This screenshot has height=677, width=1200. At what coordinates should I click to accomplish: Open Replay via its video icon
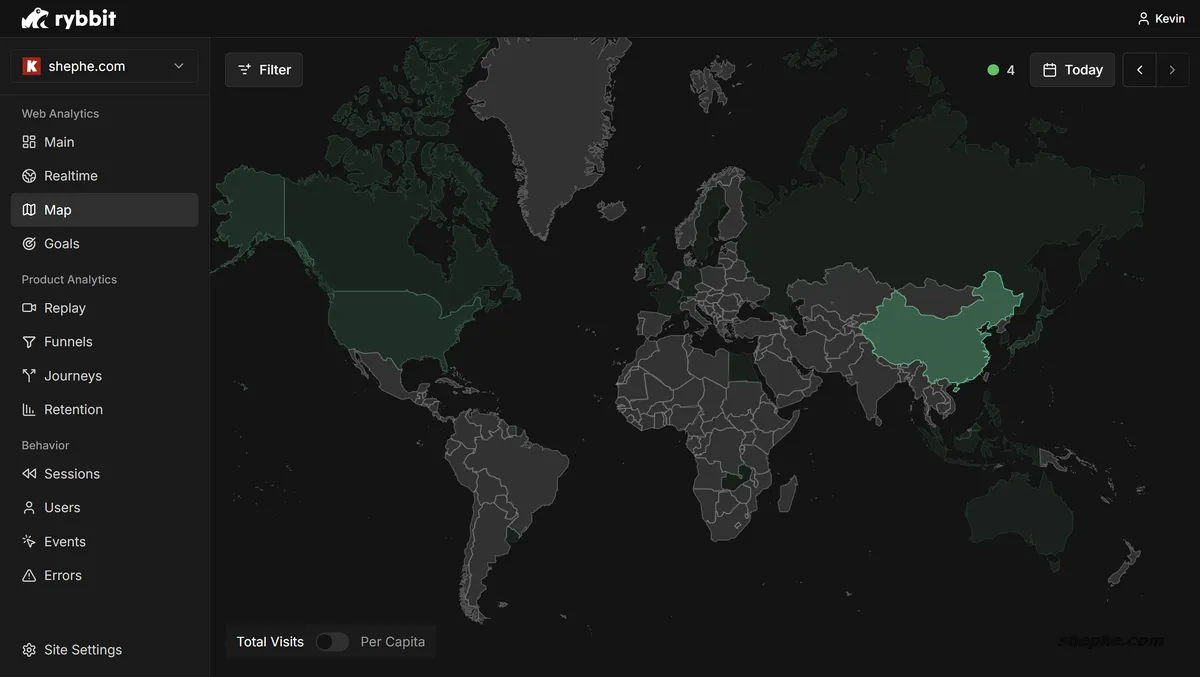(x=29, y=308)
